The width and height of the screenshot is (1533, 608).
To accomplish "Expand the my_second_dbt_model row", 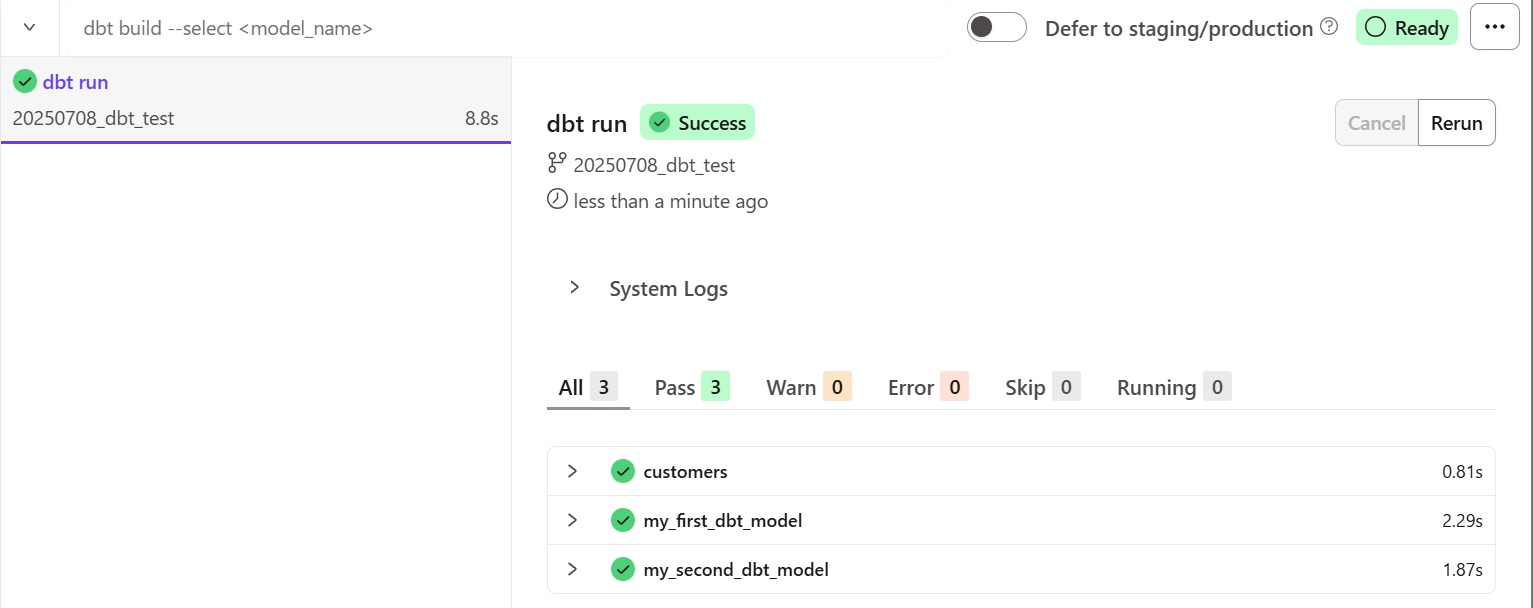I will pyautogui.click(x=572, y=569).
